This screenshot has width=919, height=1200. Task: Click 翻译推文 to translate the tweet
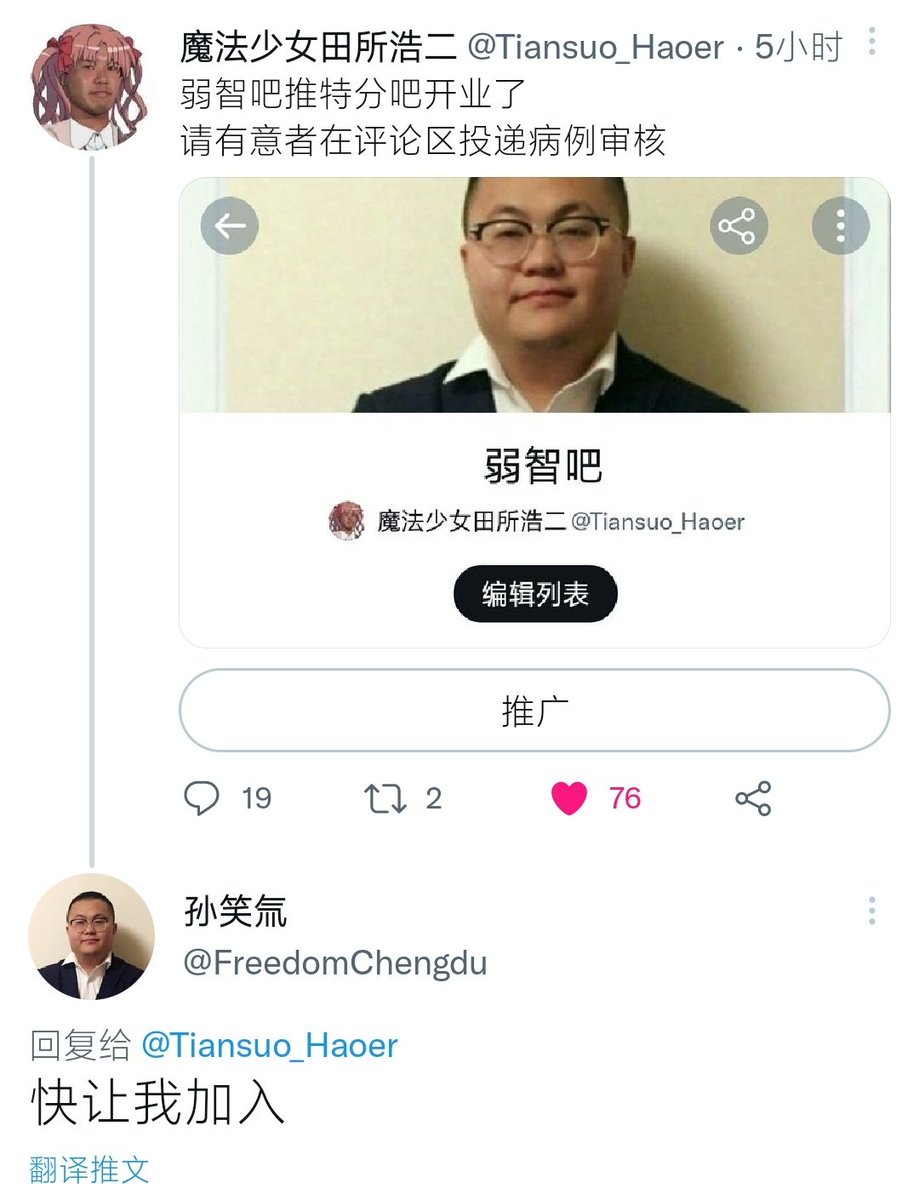90,1168
